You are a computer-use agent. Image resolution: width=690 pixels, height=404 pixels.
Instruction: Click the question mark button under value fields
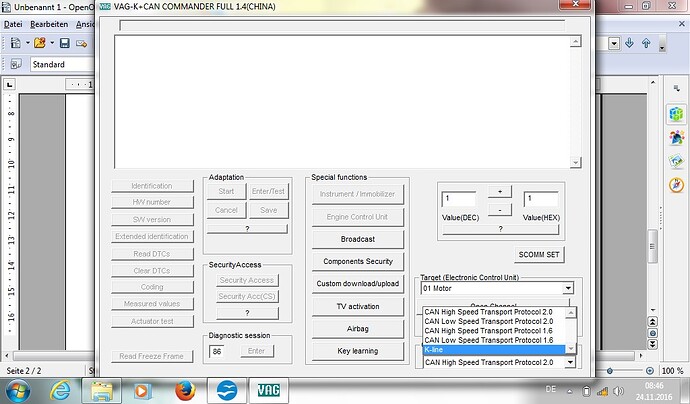[500, 229]
